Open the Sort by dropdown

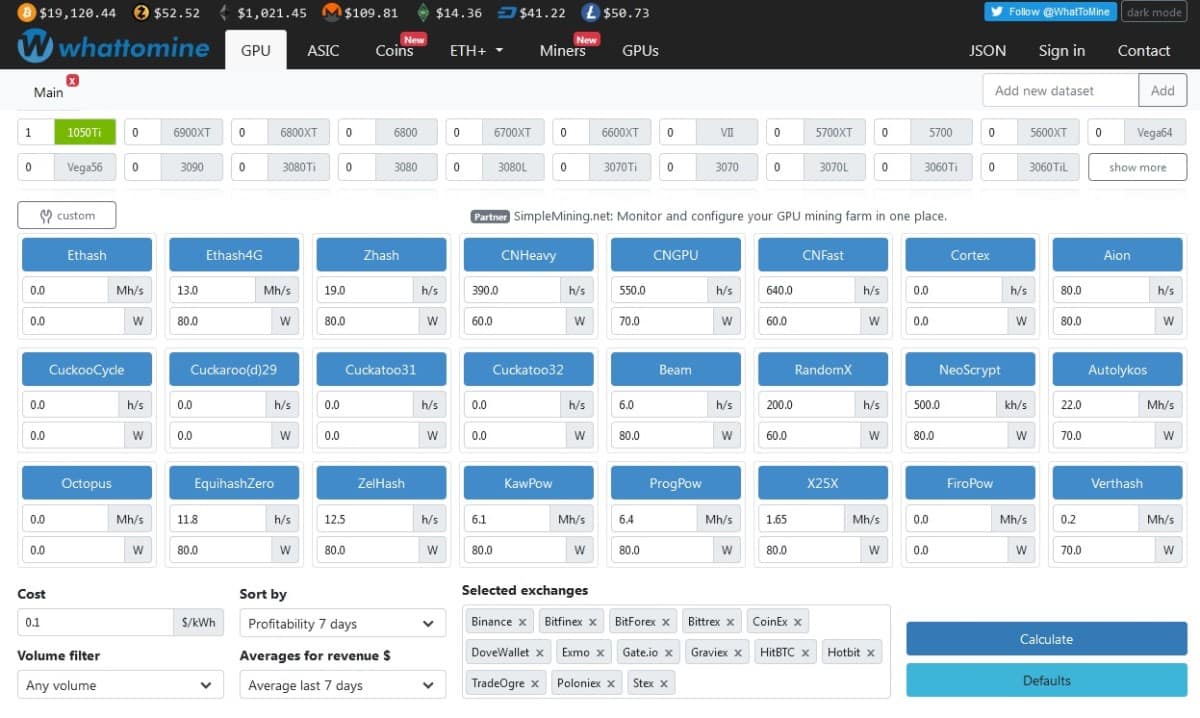coord(343,623)
